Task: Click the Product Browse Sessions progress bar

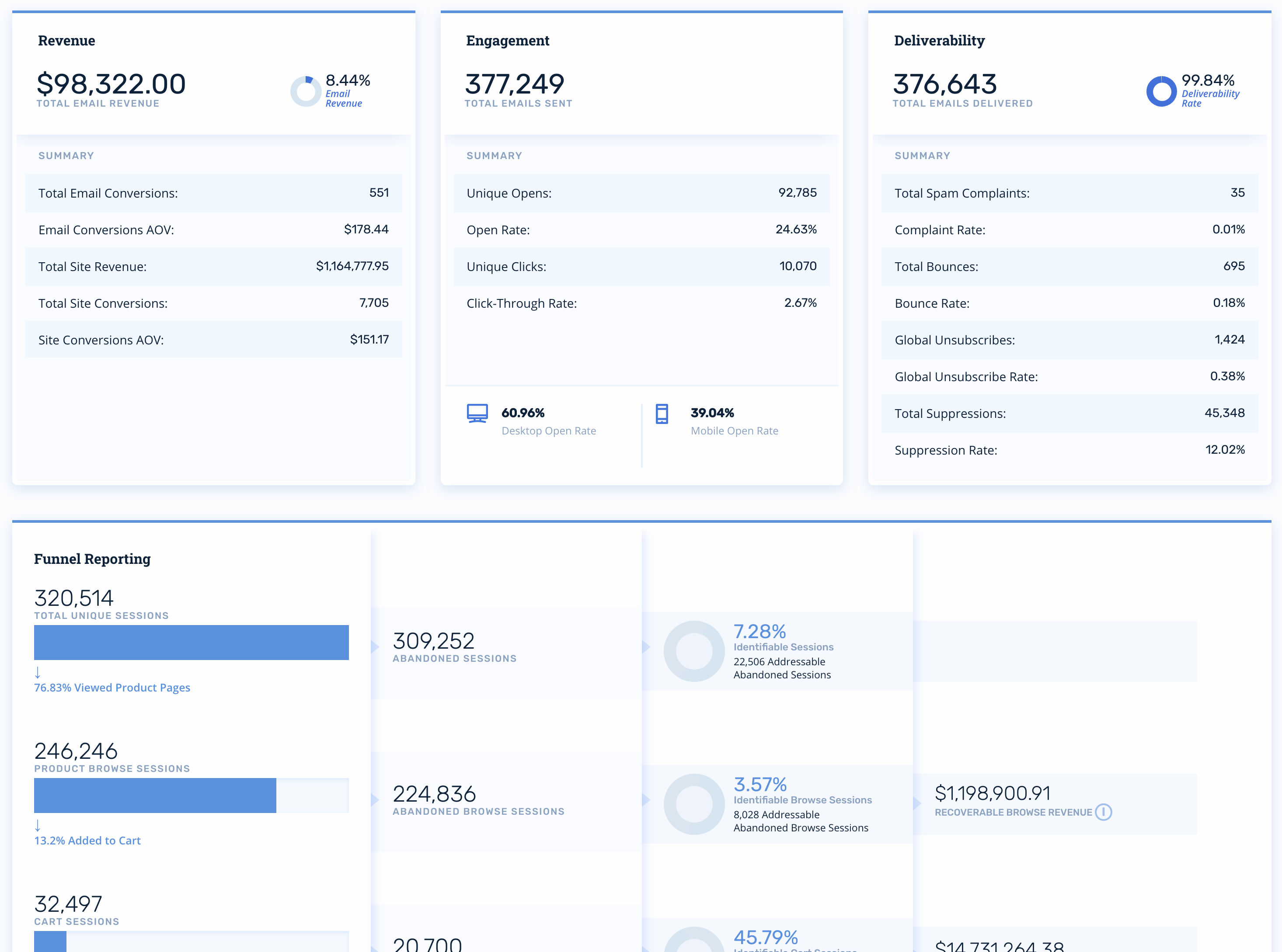Action: click(192, 795)
